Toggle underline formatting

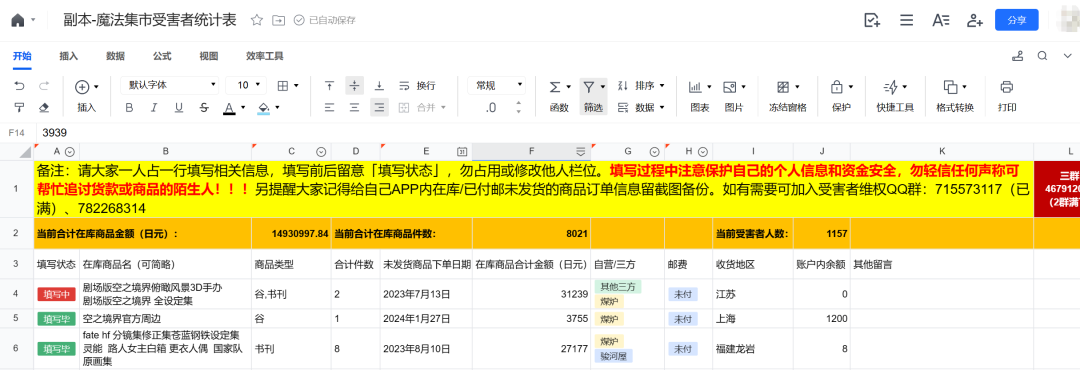point(178,107)
